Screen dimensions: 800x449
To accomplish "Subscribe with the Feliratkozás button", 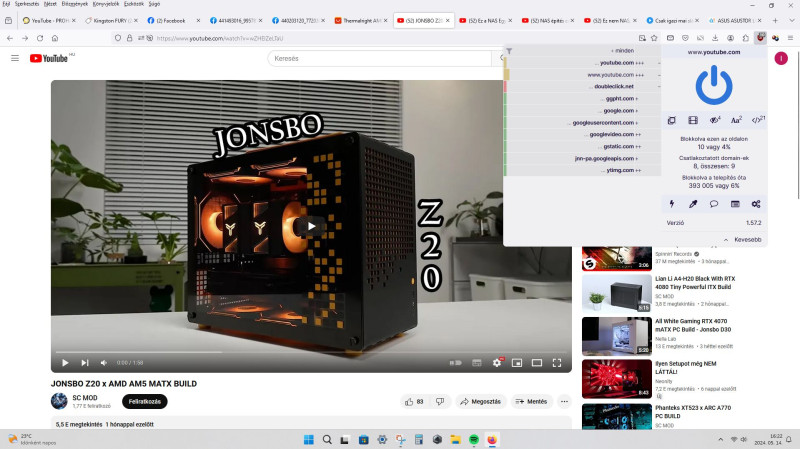I will (x=144, y=402).
